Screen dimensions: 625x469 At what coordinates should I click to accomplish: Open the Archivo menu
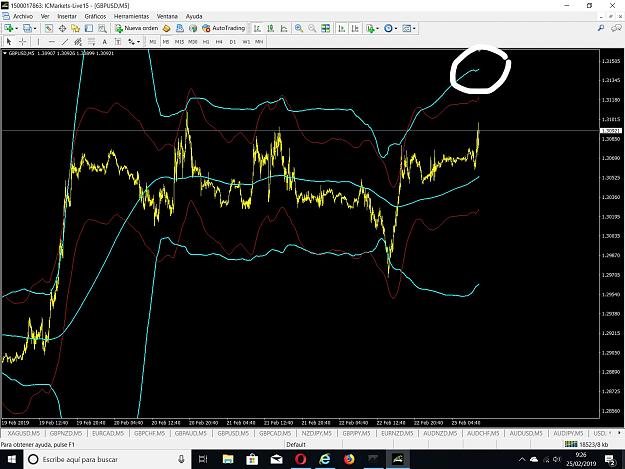point(23,16)
